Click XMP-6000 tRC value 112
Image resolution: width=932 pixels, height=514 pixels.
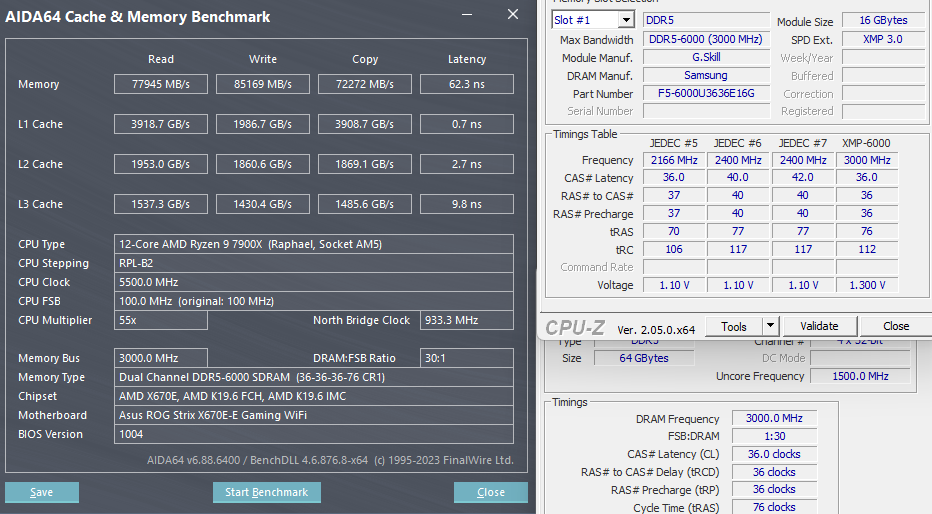pos(867,250)
